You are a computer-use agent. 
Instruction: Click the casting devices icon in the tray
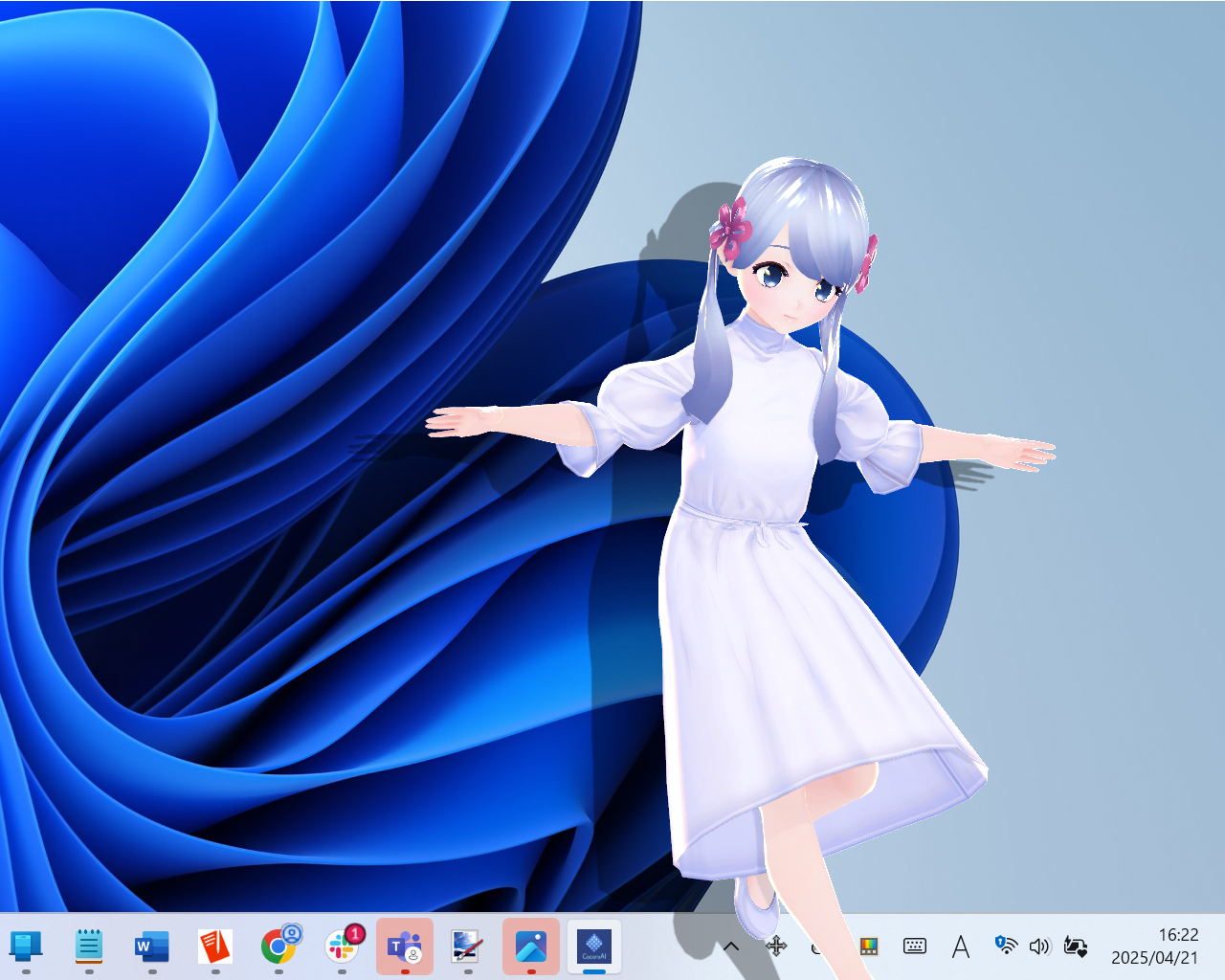coord(1075,947)
